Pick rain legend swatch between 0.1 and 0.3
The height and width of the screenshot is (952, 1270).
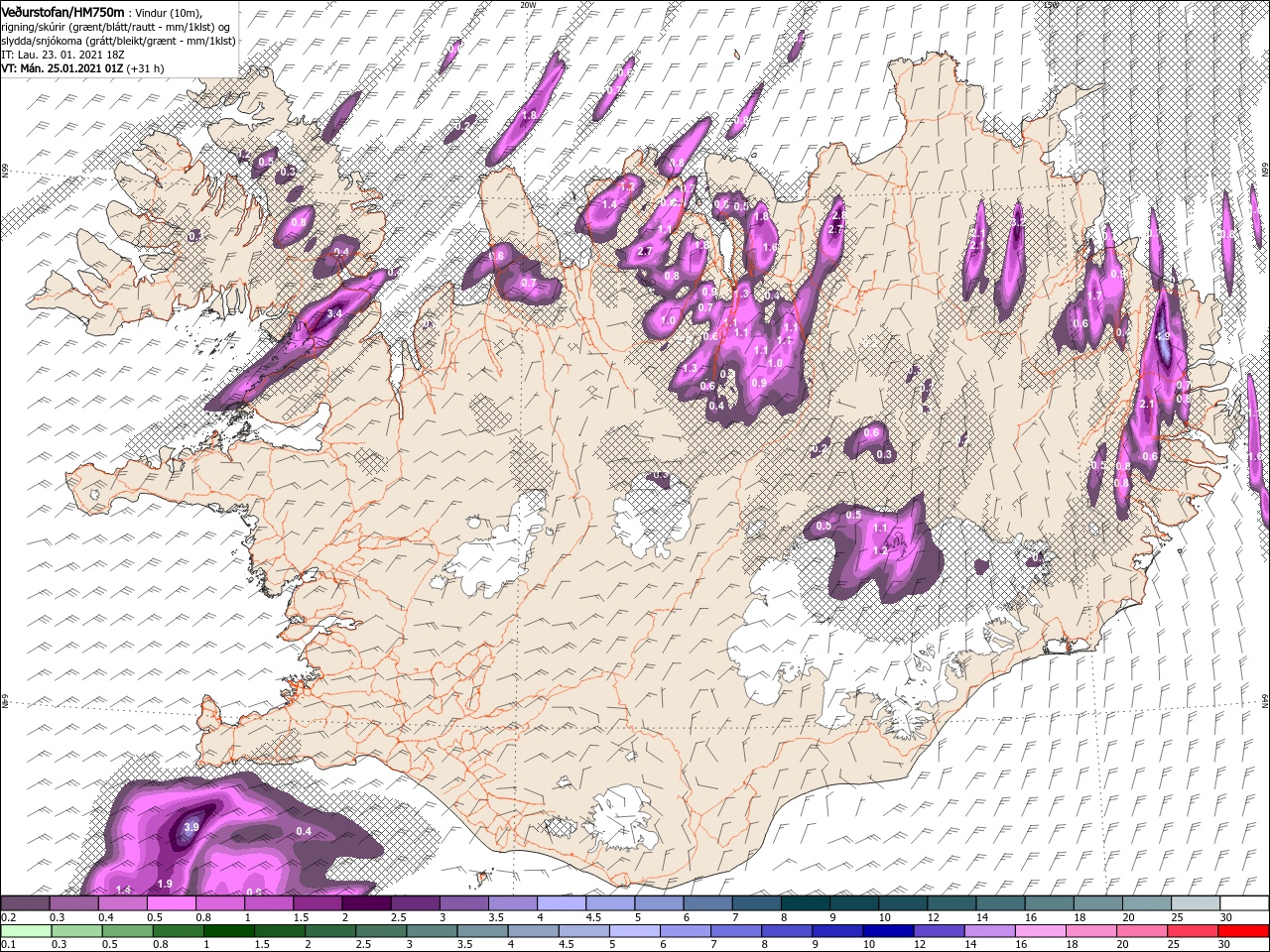25,931
